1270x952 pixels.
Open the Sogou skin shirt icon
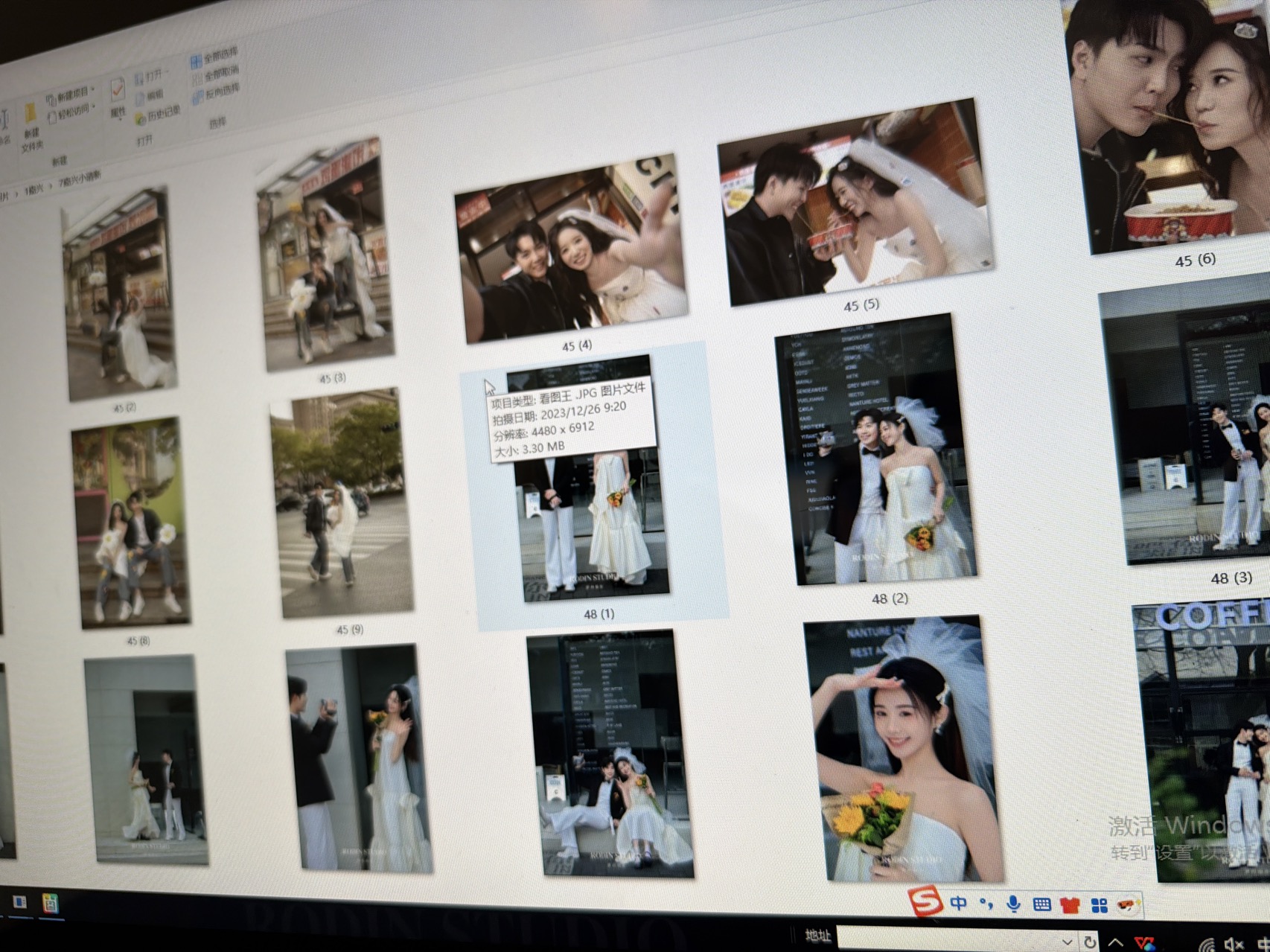[x=1070, y=905]
